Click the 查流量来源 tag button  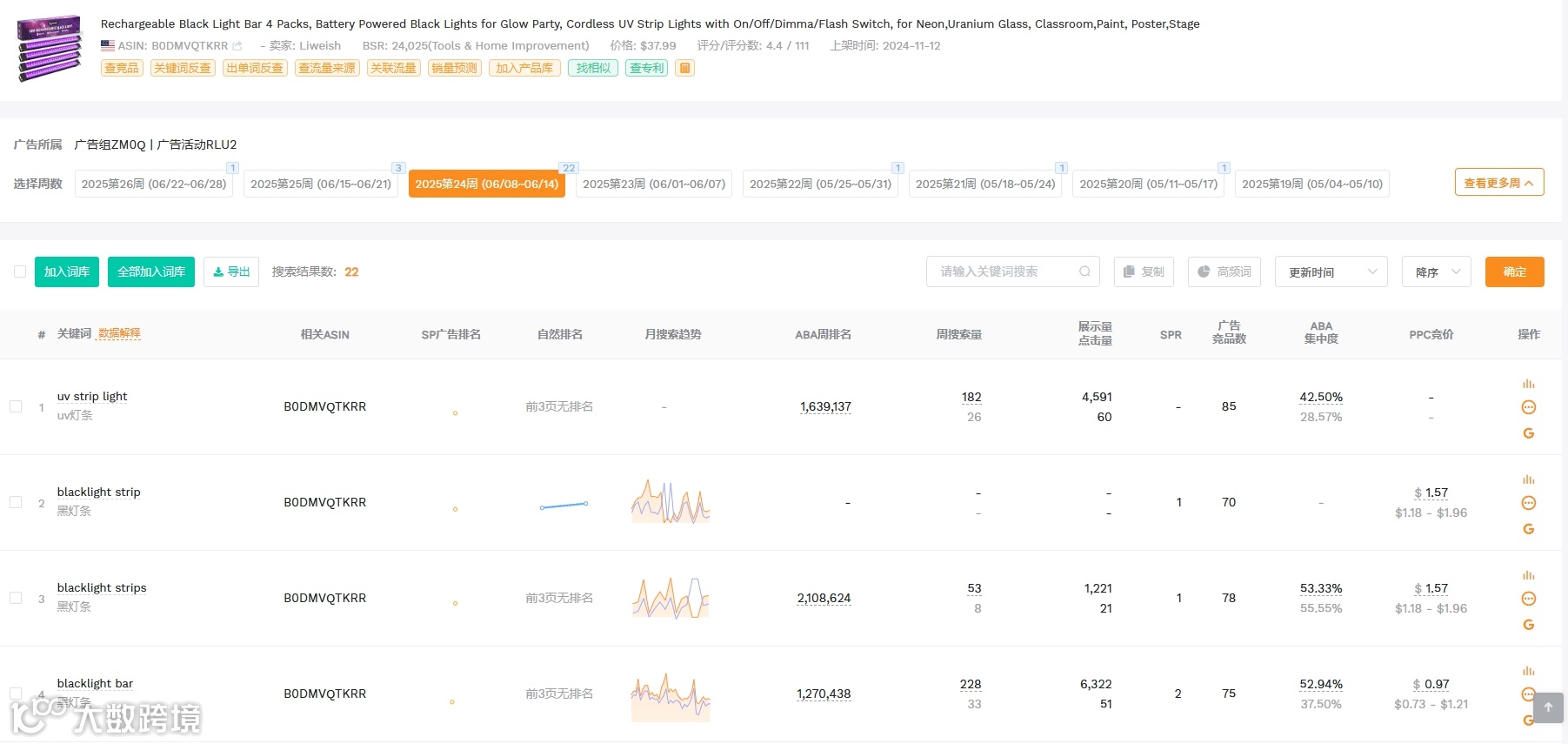tap(327, 68)
